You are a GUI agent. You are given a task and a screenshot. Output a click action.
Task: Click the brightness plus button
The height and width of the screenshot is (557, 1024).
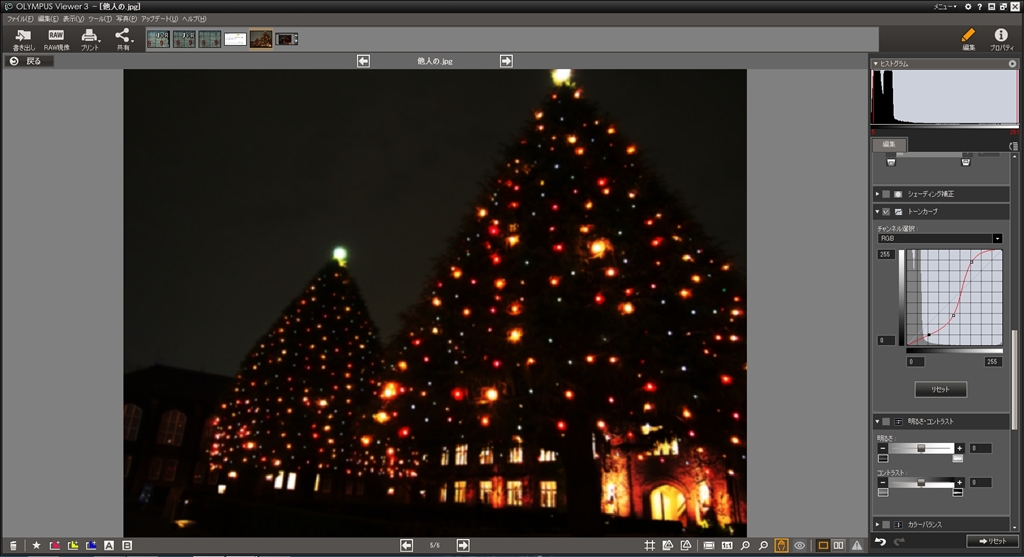click(959, 449)
